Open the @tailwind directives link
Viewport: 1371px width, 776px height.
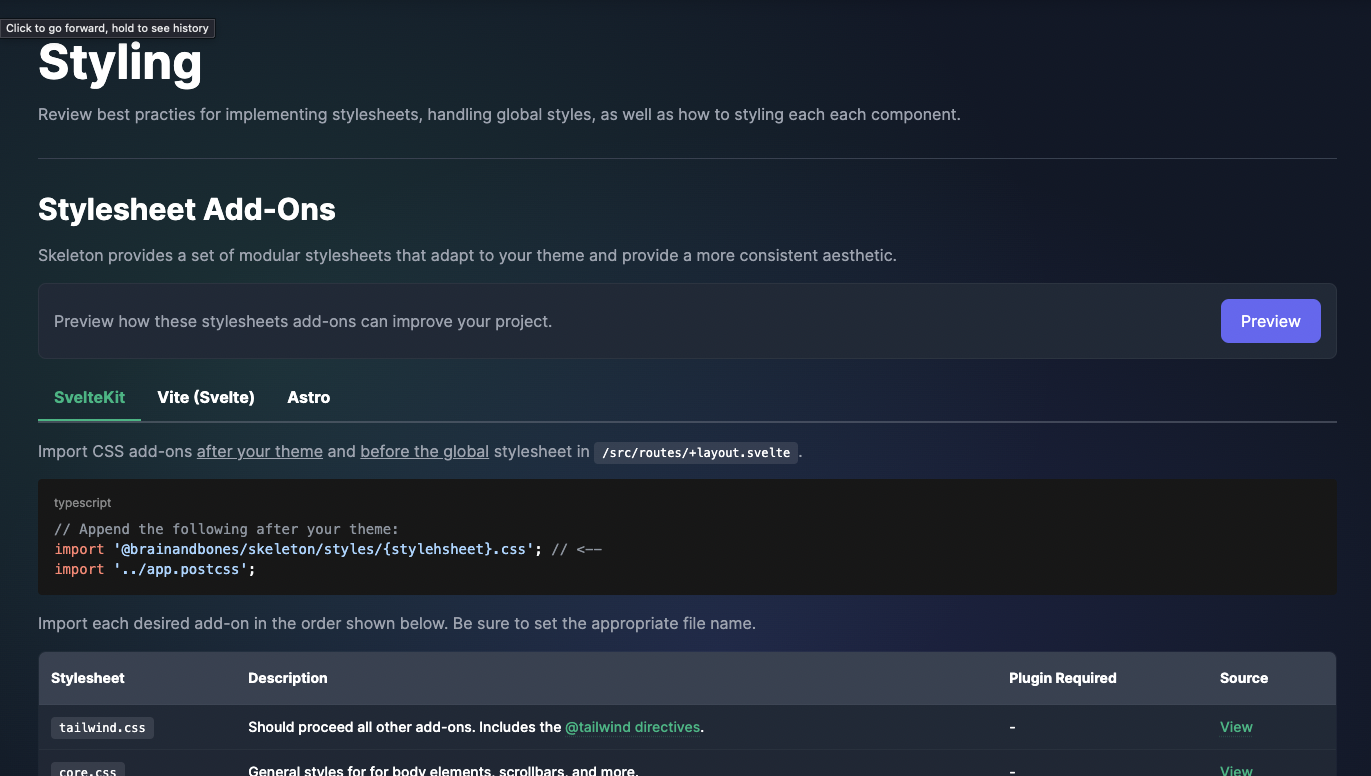pos(632,727)
